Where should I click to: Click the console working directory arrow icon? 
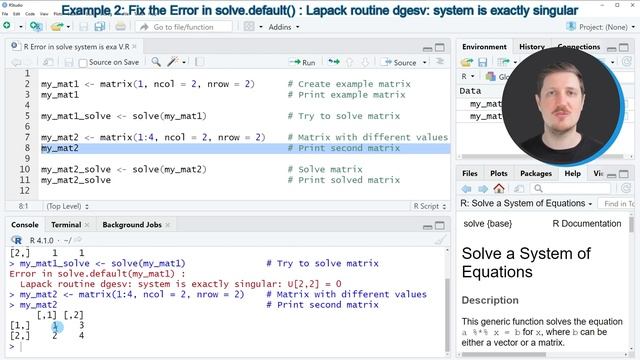click(78, 240)
